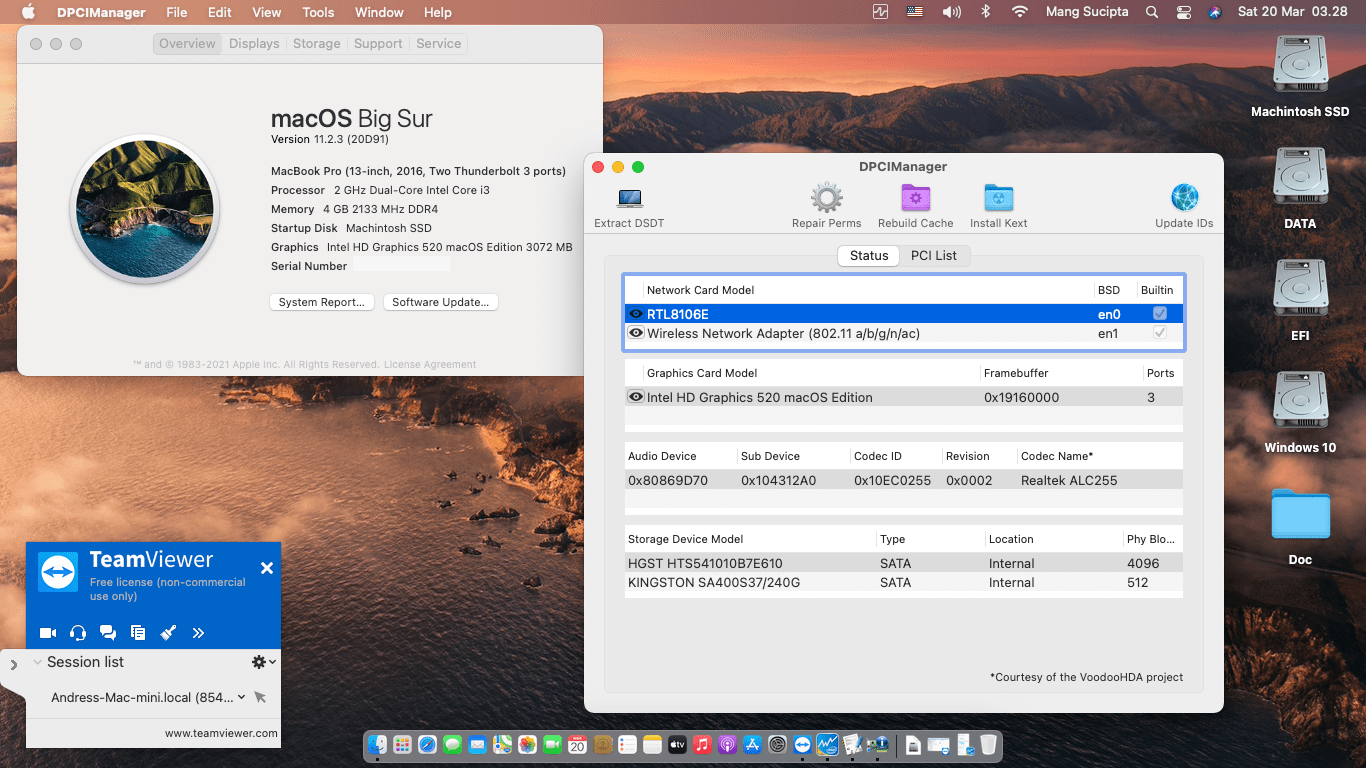Image resolution: width=1366 pixels, height=768 pixels.
Task: Toggle Builtin checkbox for RTL8106E row
Action: pos(1160,314)
